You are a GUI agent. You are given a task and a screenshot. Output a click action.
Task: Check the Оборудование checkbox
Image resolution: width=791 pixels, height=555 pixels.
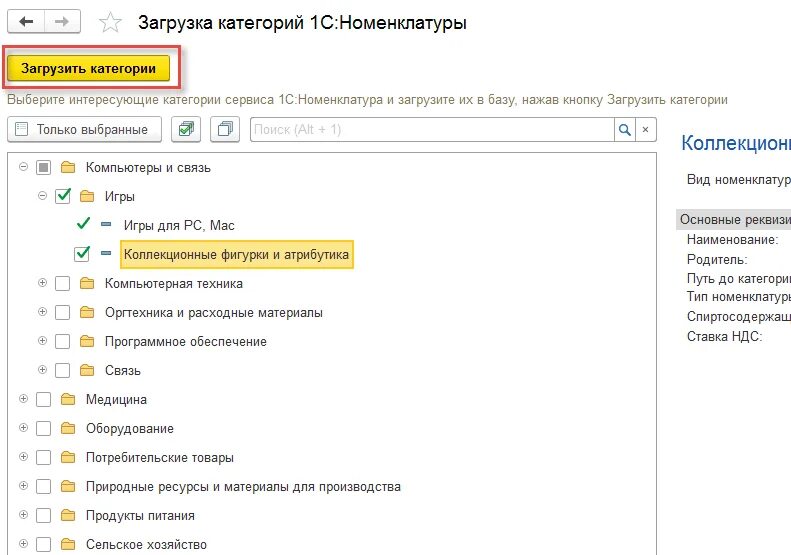tap(43, 428)
